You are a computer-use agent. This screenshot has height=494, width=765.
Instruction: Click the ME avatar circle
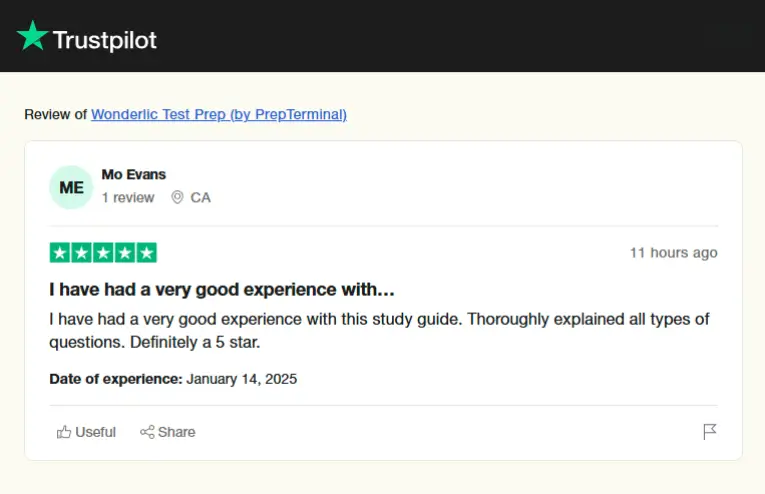click(71, 187)
